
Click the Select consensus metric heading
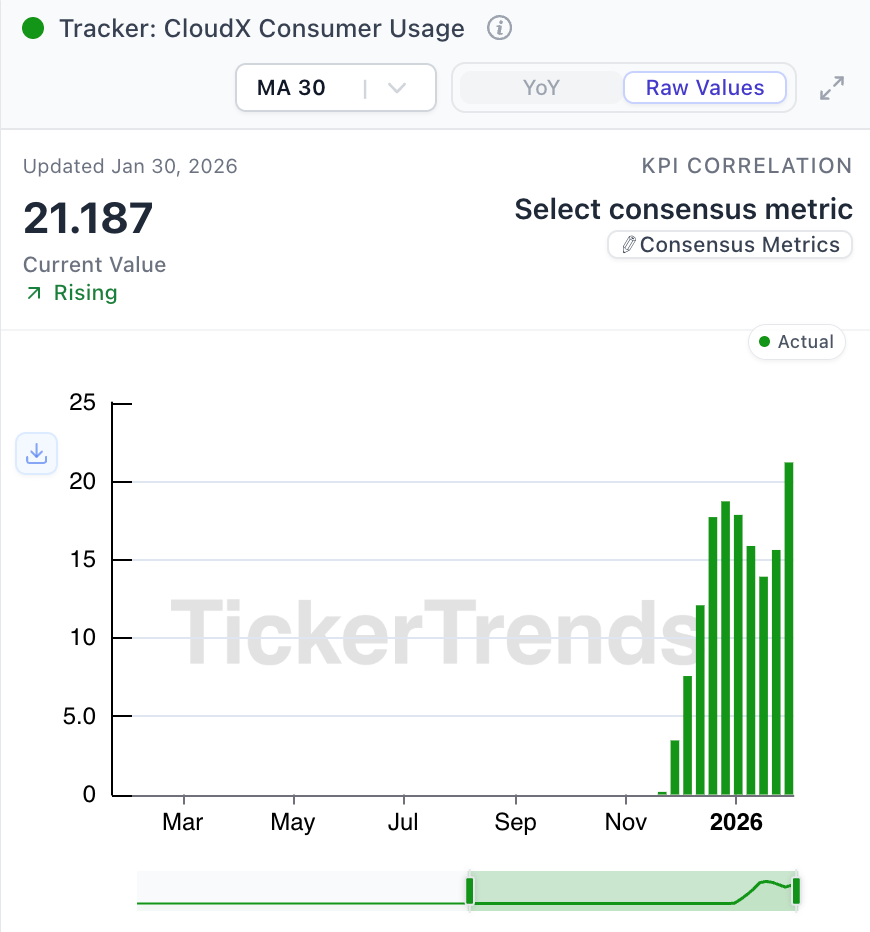coord(683,209)
